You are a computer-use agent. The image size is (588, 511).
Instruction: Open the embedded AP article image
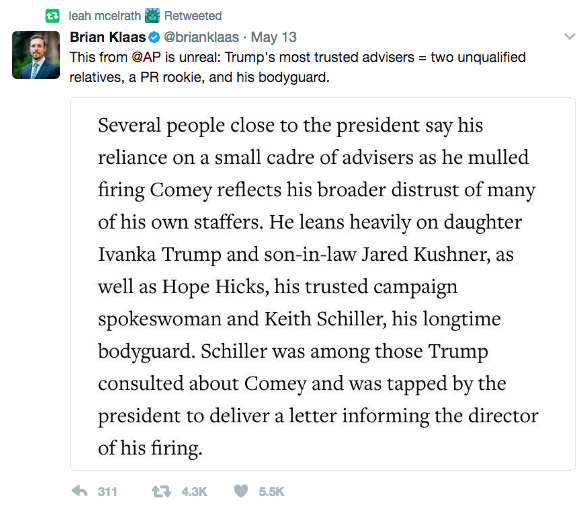[323, 284]
